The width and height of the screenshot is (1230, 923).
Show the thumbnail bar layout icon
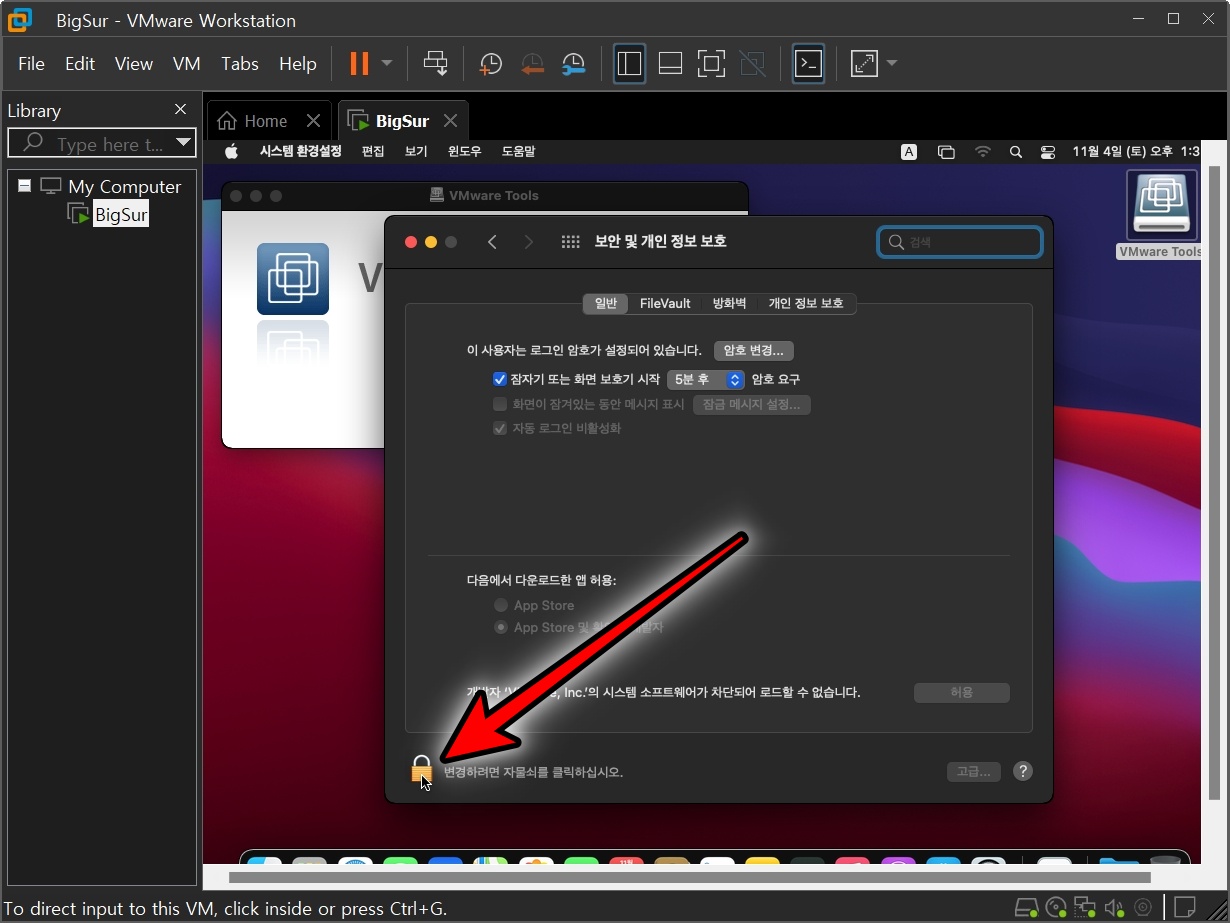670,64
